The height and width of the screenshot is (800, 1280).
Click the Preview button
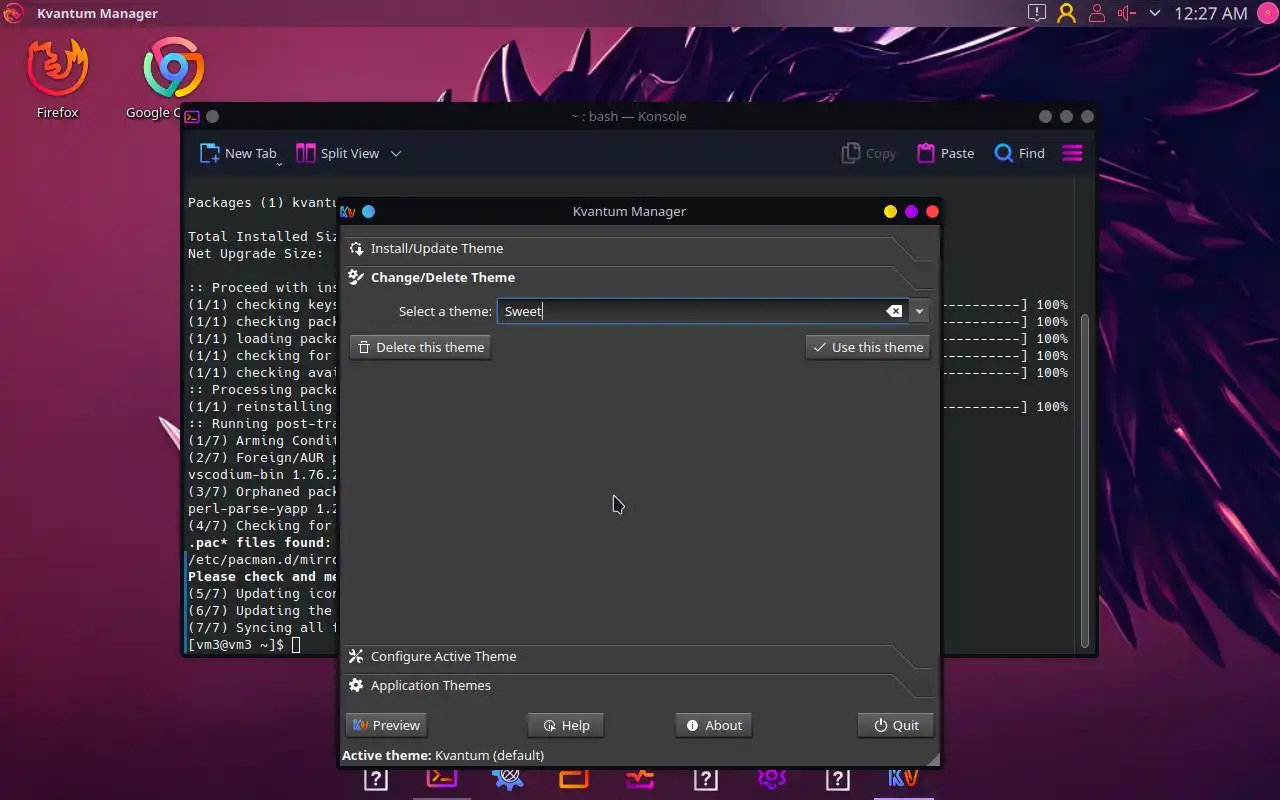click(386, 725)
